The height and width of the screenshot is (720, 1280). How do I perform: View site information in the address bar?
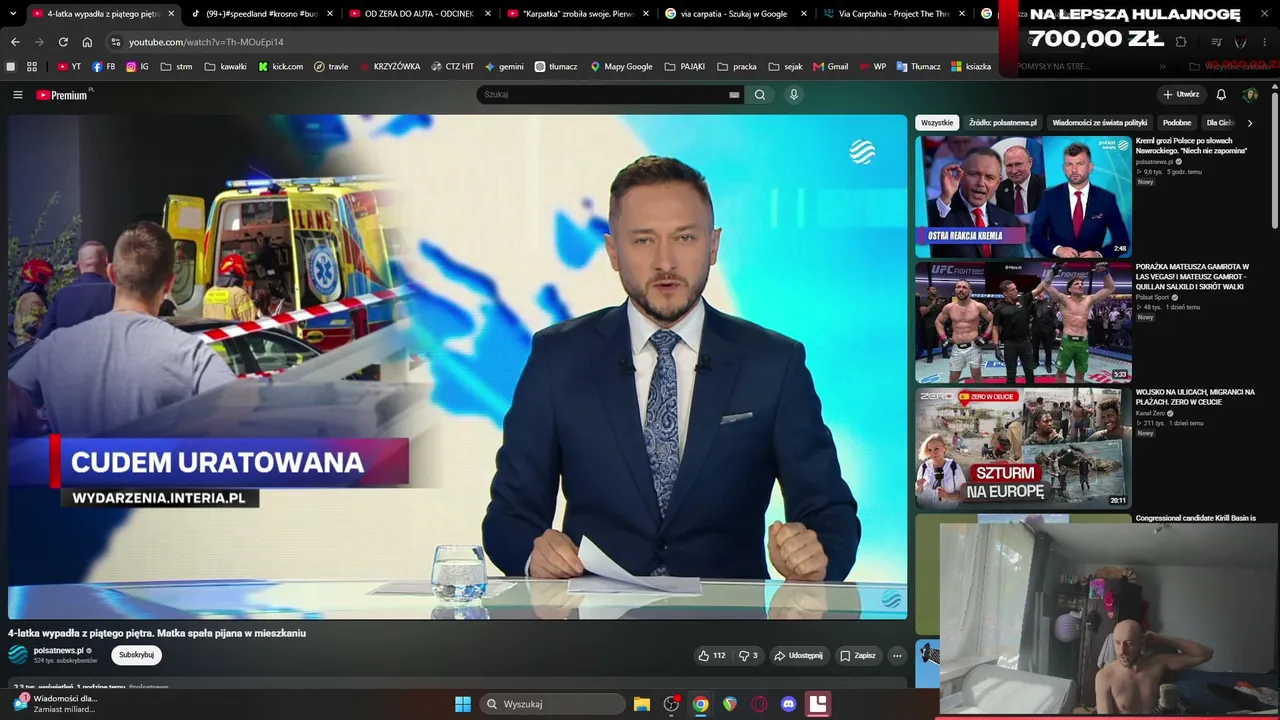pos(116,42)
